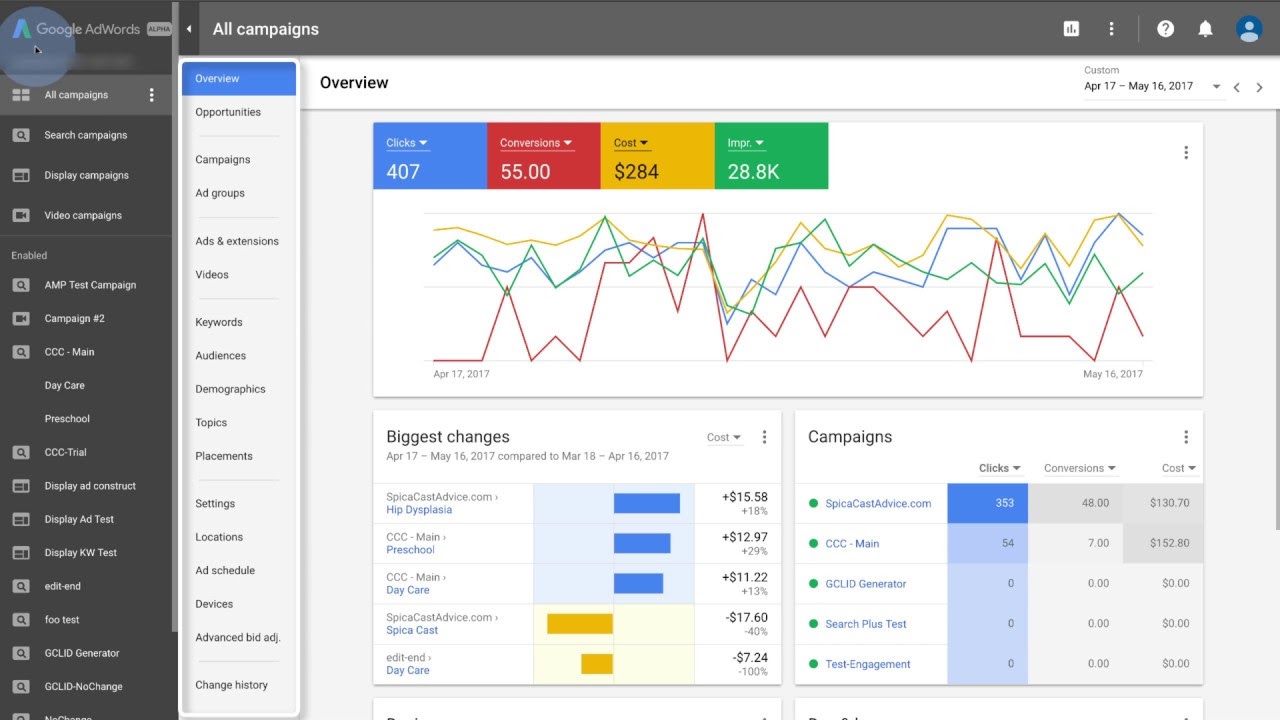Viewport: 1280px width, 720px height.
Task: Open the Conversions dropdown in the Campaigns card
Action: [x=1079, y=467]
